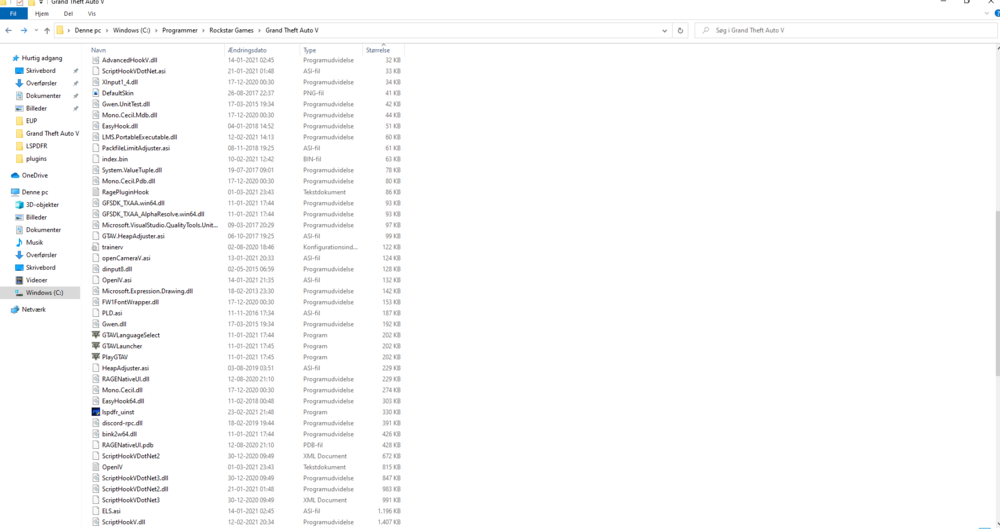Sort files by Ændringsdato column
The image size is (1000, 529).
[247, 50]
